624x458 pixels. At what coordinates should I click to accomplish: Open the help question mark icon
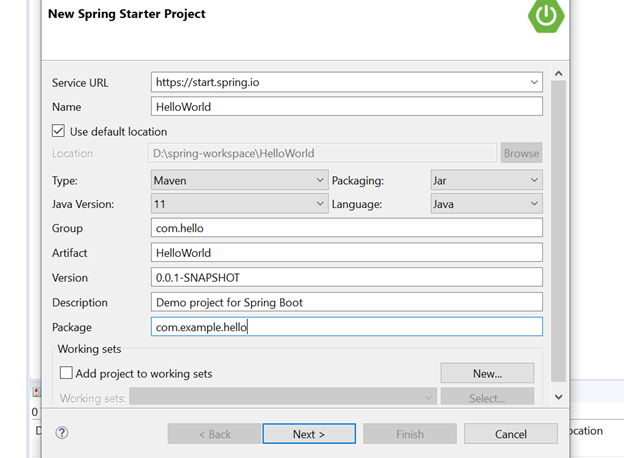[x=62, y=433]
